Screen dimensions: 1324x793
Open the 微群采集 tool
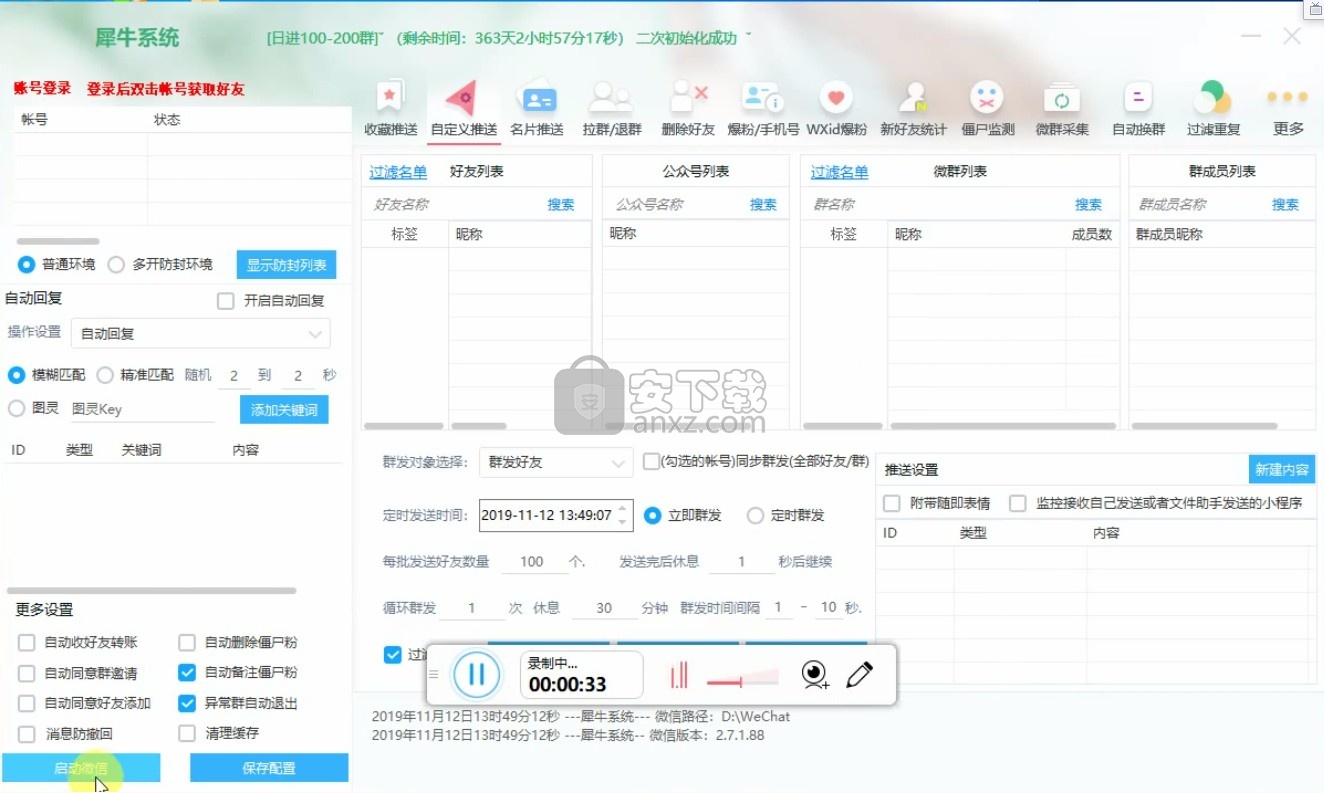coord(1062,108)
